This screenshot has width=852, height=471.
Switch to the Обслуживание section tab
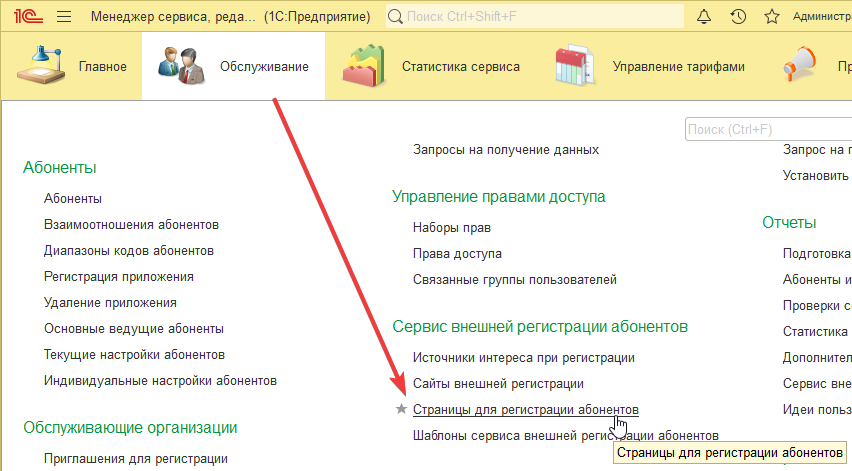(x=234, y=67)
